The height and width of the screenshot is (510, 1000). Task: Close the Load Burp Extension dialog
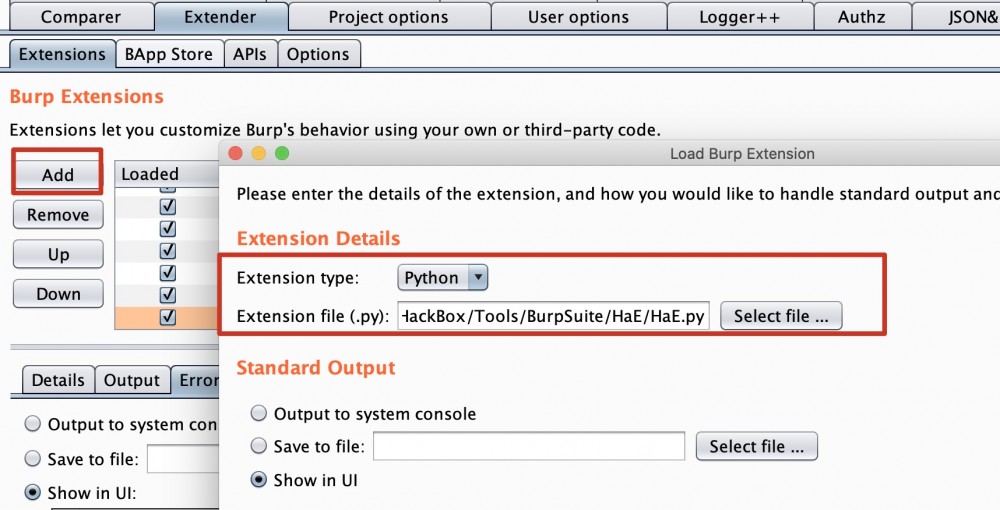click(236, 153)
